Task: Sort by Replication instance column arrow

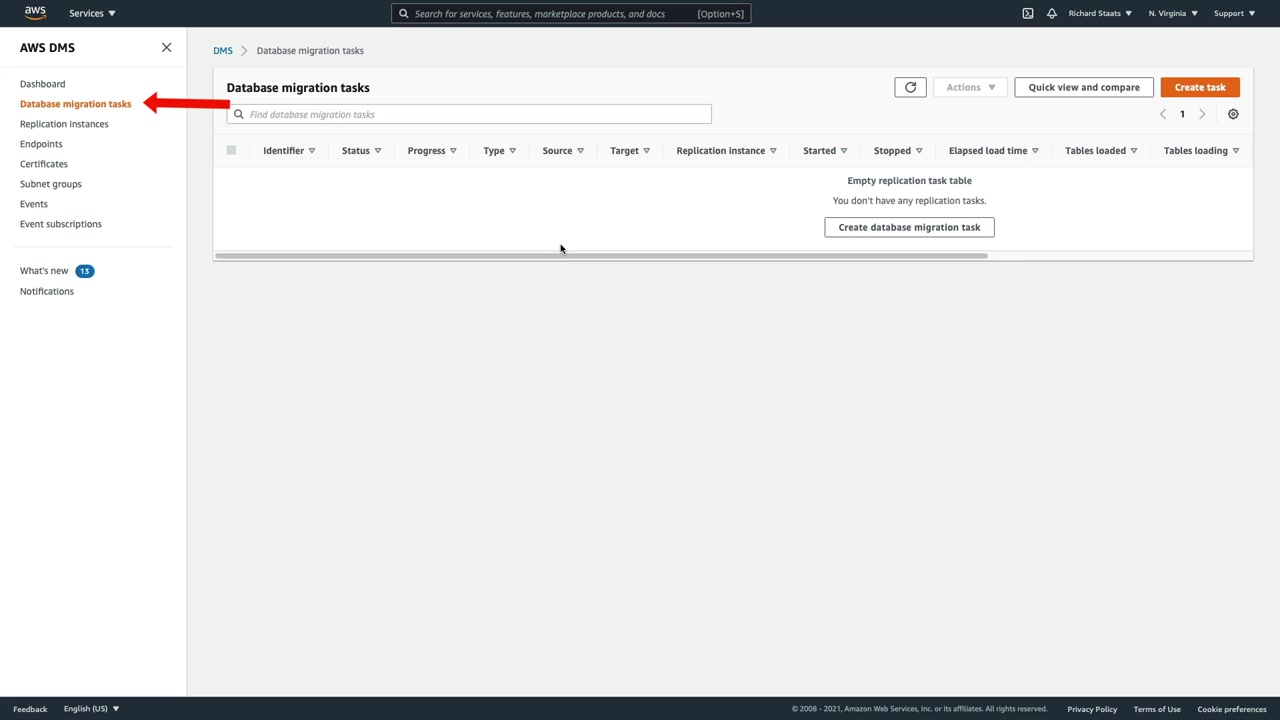Action: [773, 151]
